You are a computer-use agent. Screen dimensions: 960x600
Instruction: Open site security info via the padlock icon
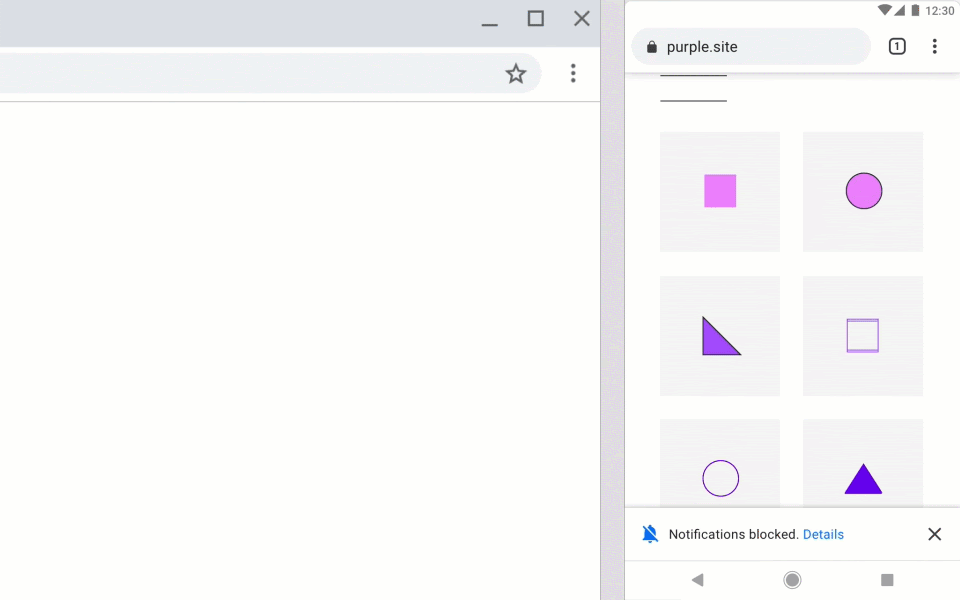coord(650,46)
